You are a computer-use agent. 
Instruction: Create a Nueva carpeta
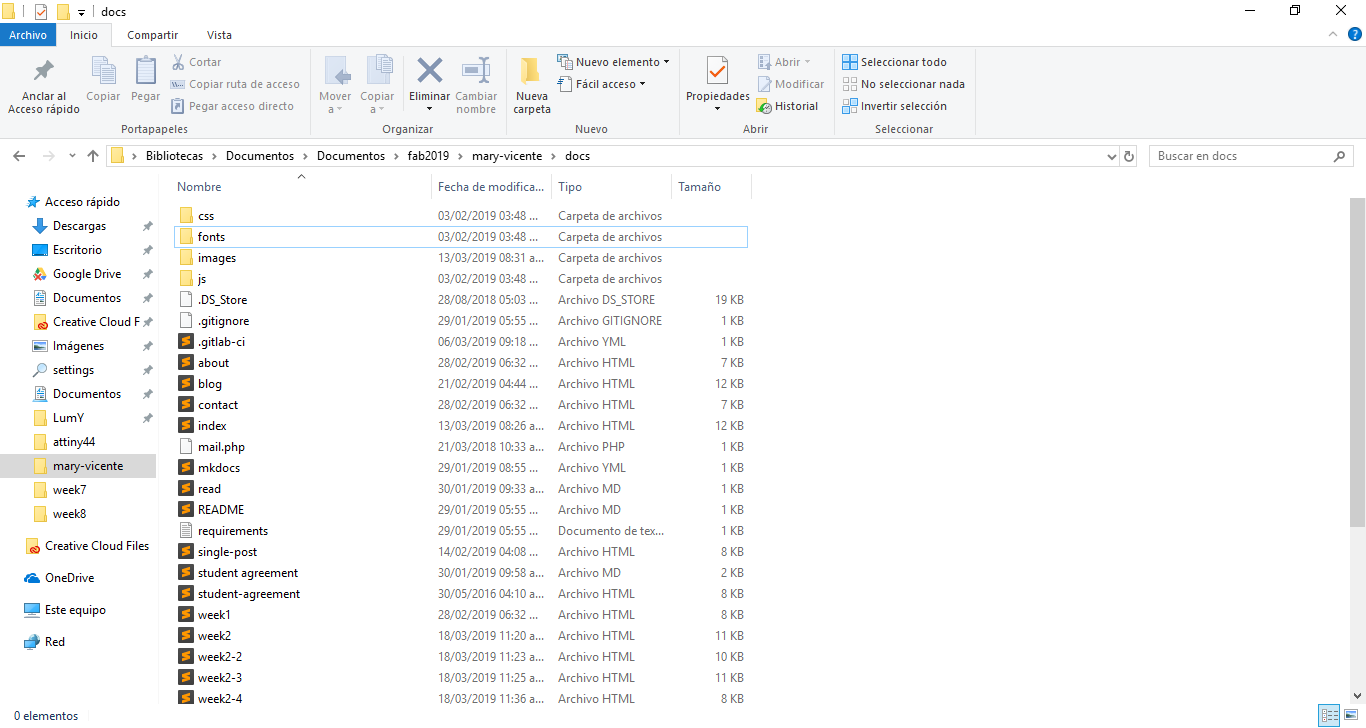pyautogui.click(x=532, y=84)
